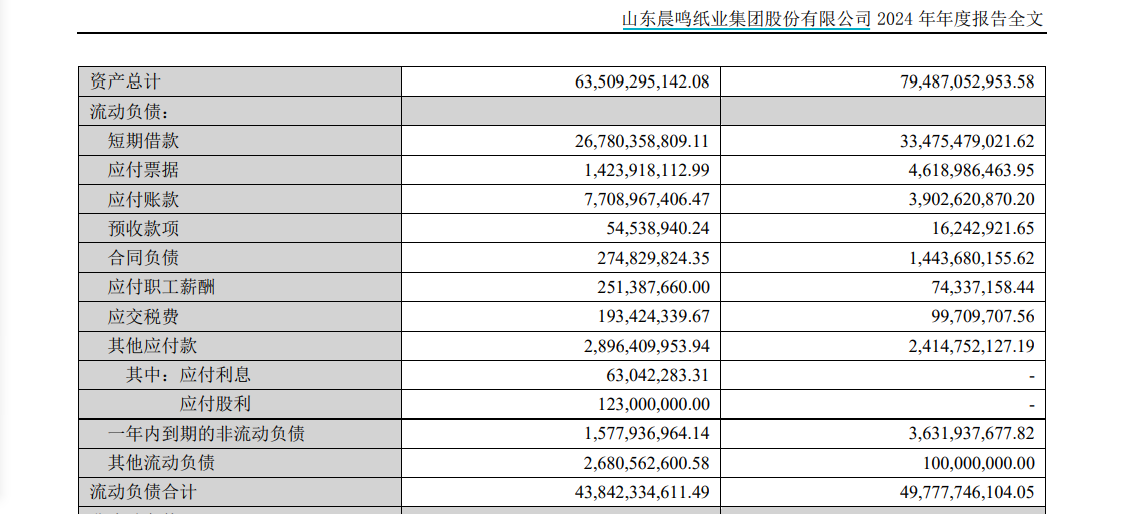Select the value 4,618,986,463.95
Viewport: 1129px width, 514px height.
[971, 171]
